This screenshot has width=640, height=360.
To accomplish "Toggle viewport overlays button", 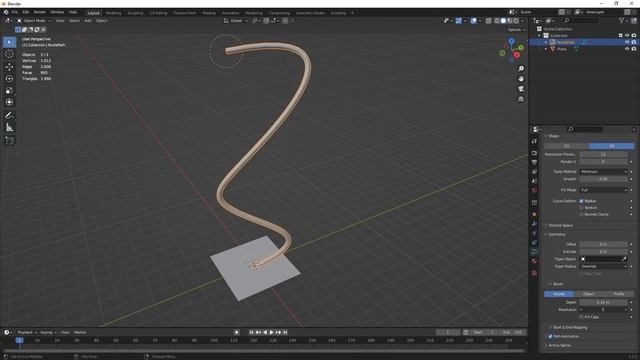I will [473, 20].
